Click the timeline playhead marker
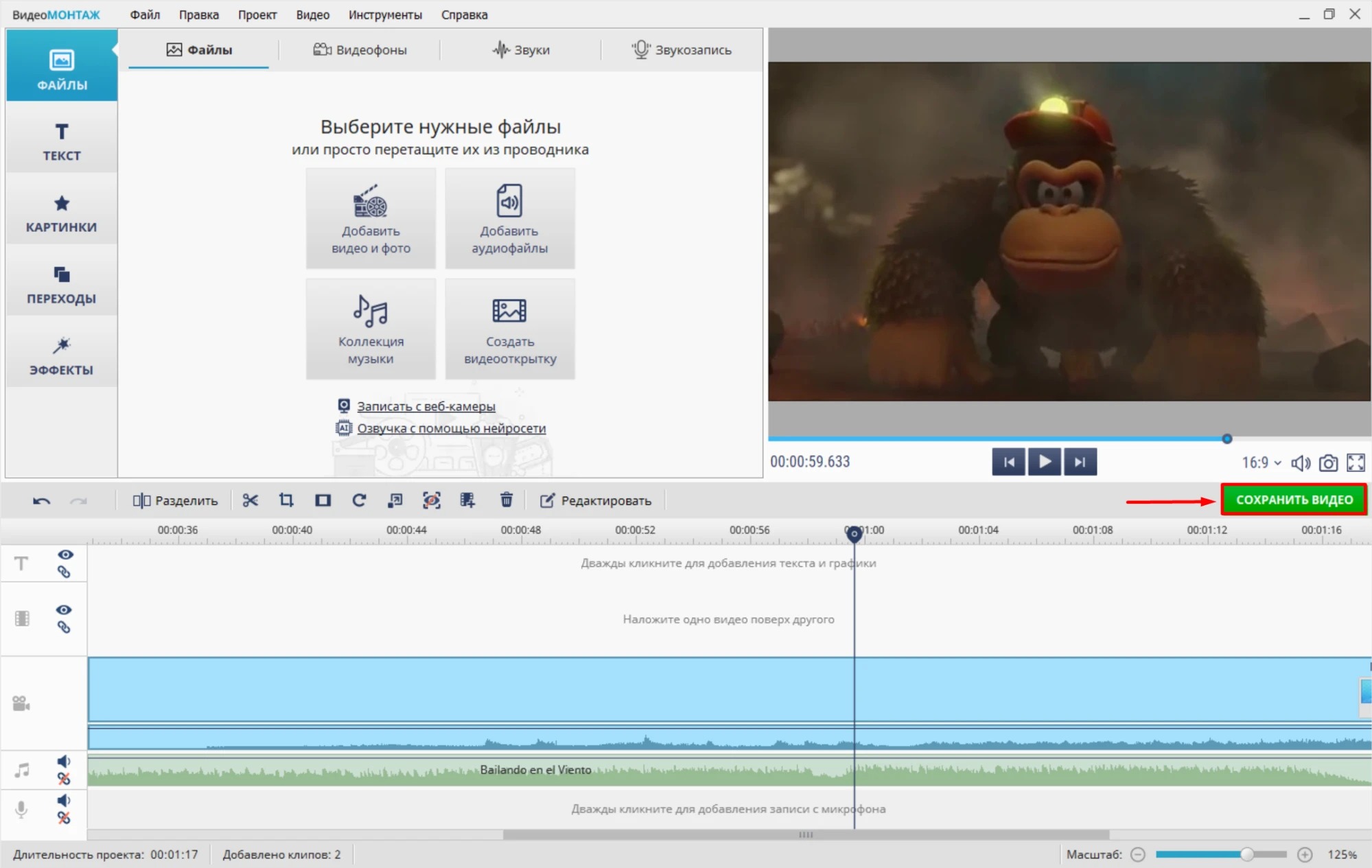 (x=854, y=534)
